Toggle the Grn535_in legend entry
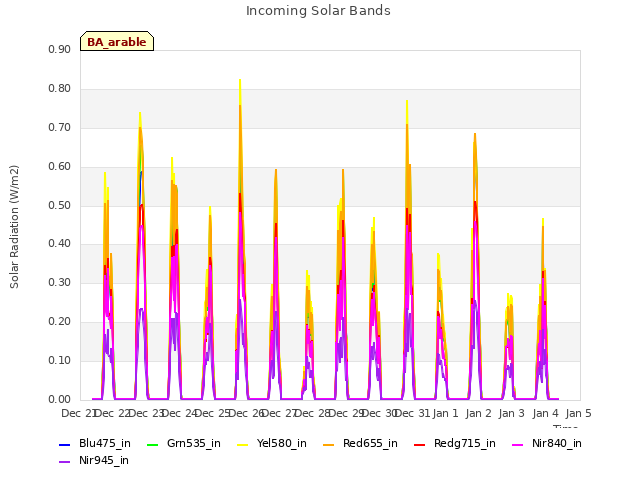640x480 pixels. [184, 443]
